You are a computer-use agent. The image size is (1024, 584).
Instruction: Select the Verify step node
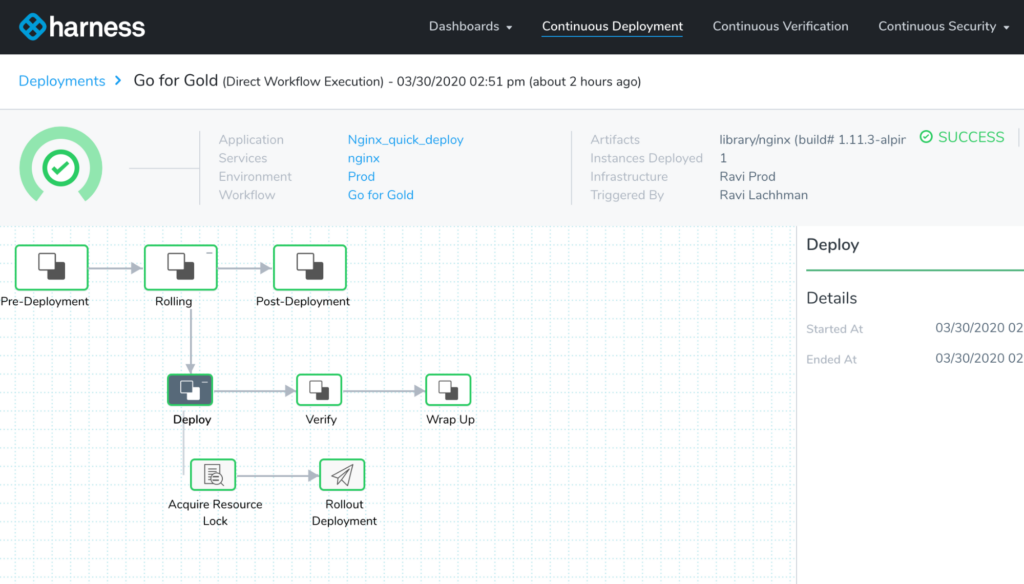(x=319, y=390)
